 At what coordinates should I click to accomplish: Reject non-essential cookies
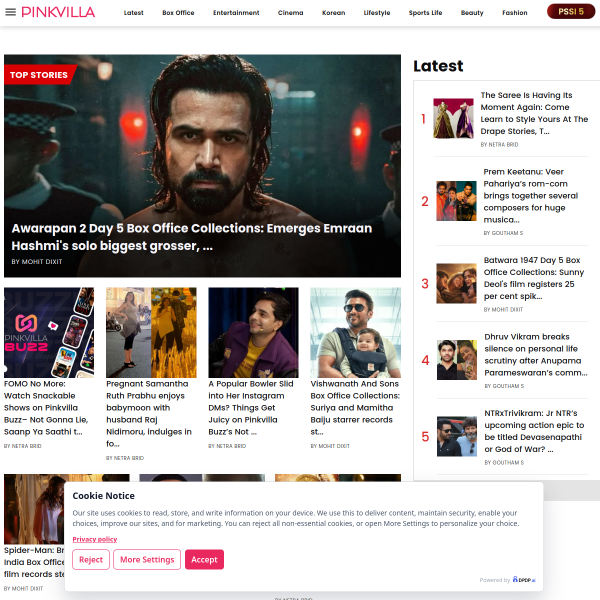(x=91, y=559)
